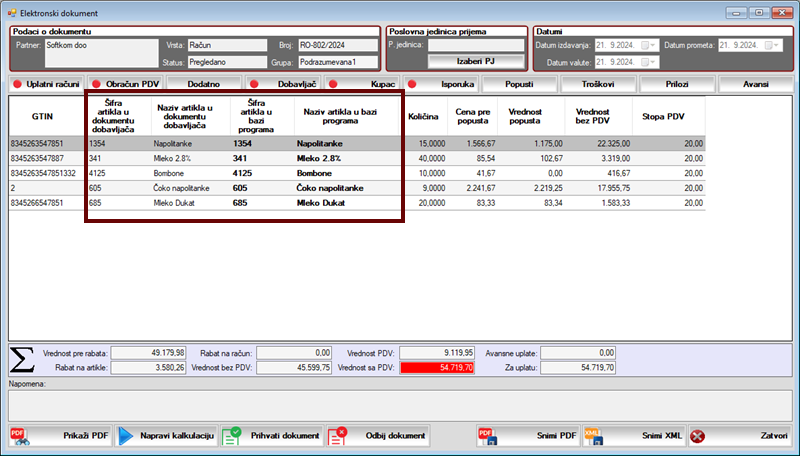Image resolution: width=800 pixels, height=456 pixels.
Task: Click the Avansne uplate field
Action: pyautogui.click(x=578, y=352)
